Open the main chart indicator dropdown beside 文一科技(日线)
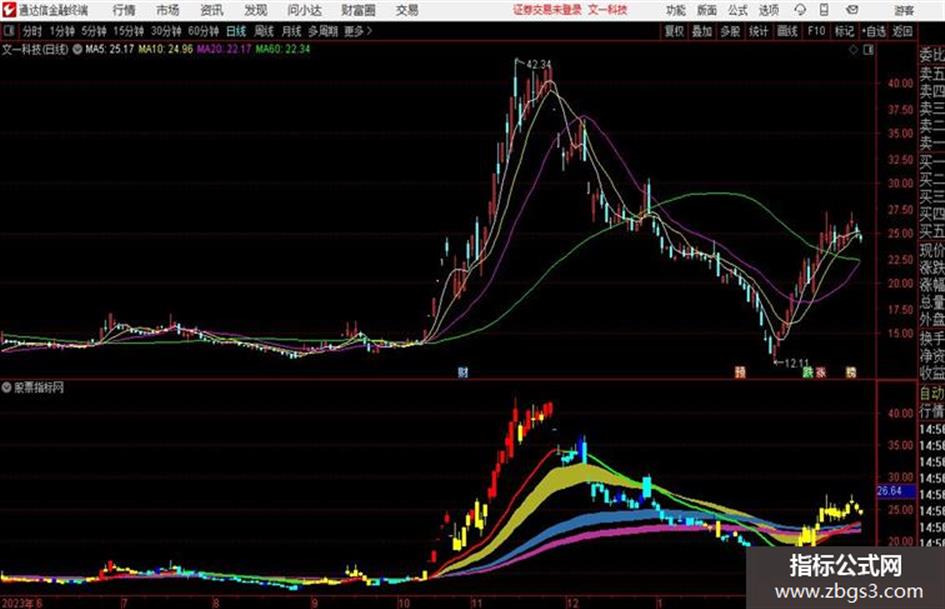The height and width of the screenshot is (609, 945). point(77,49)
